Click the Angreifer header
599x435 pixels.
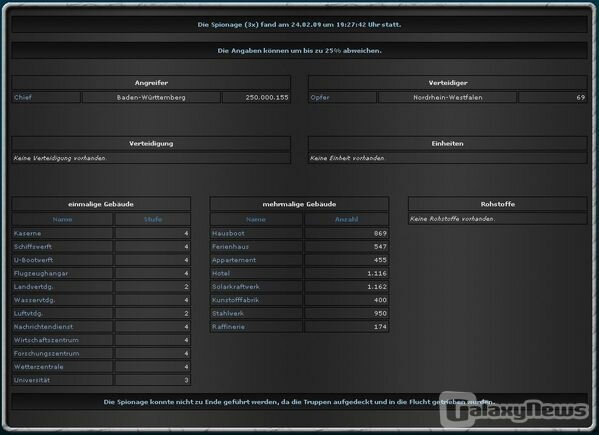click(151, 83)
